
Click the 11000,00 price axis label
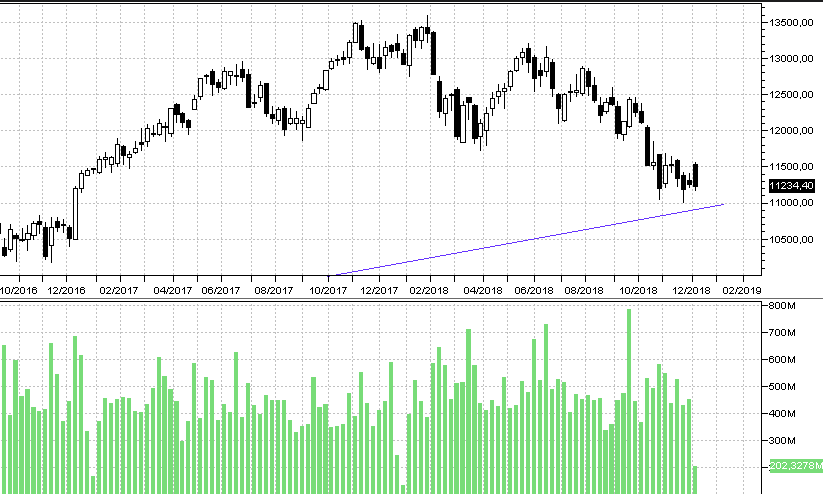coord(791,203)
